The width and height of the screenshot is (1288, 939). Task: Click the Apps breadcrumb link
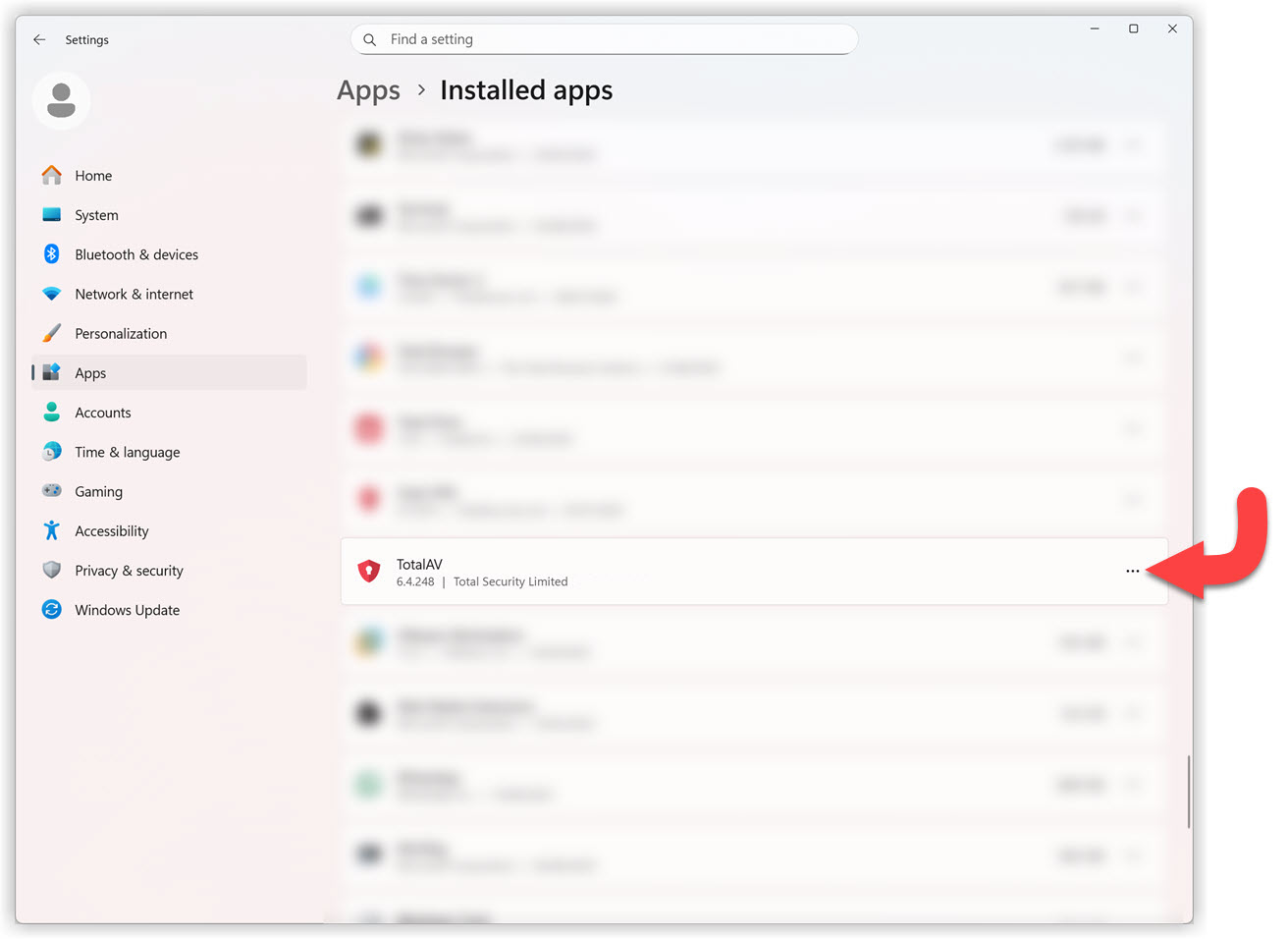[x=368, y=90]
